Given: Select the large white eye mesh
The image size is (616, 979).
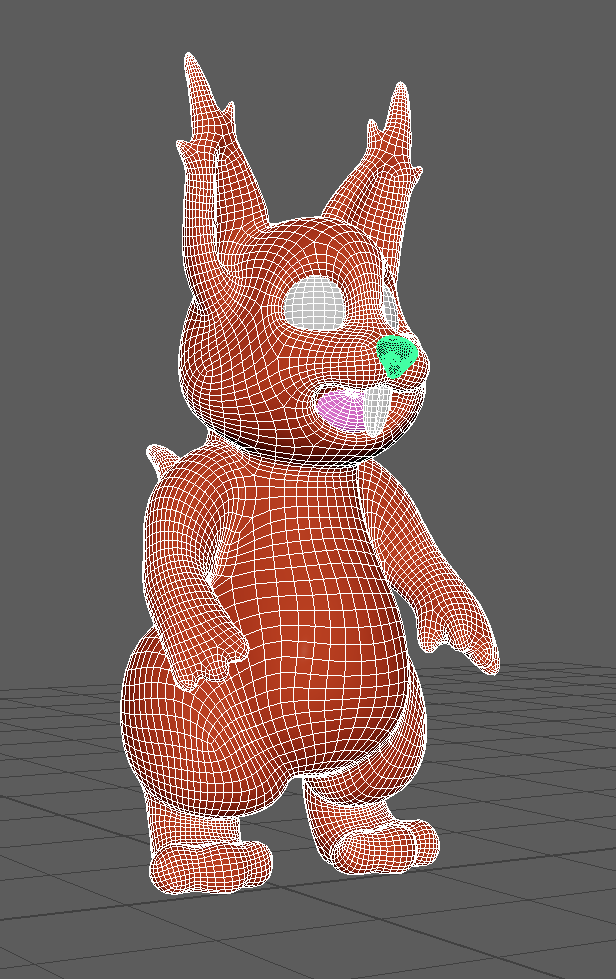Looking at the screenshot, I should coord(314,304).
